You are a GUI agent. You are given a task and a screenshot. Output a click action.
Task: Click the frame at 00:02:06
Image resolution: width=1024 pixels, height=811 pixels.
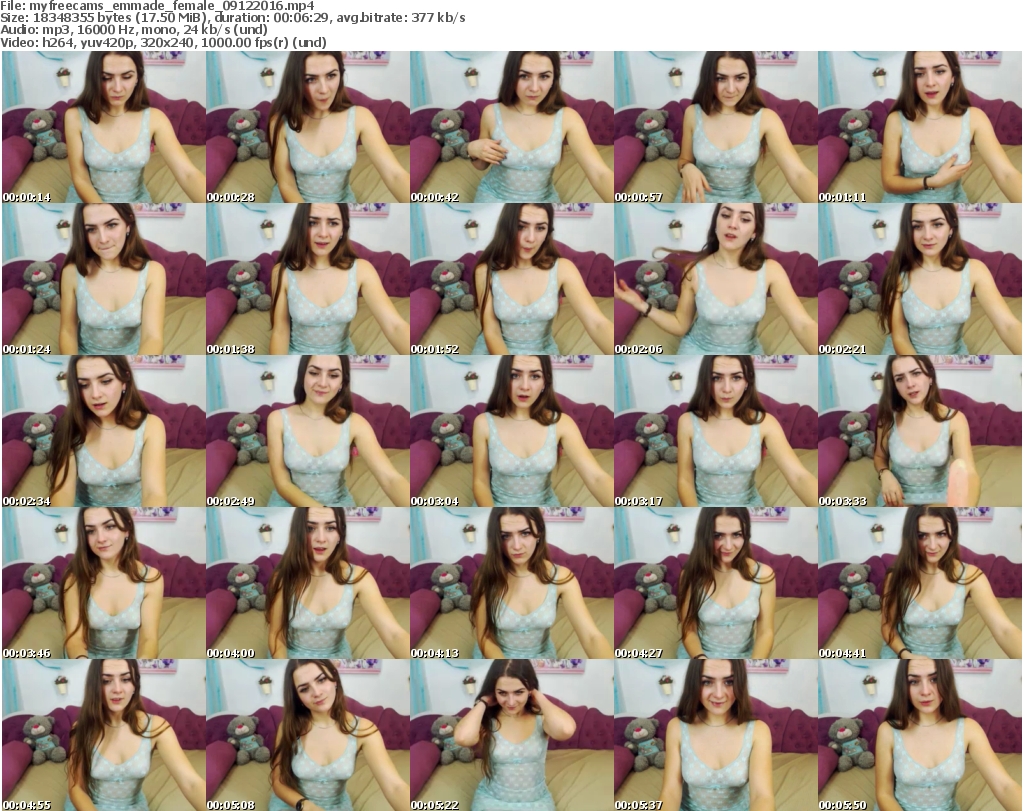(714, 279)
